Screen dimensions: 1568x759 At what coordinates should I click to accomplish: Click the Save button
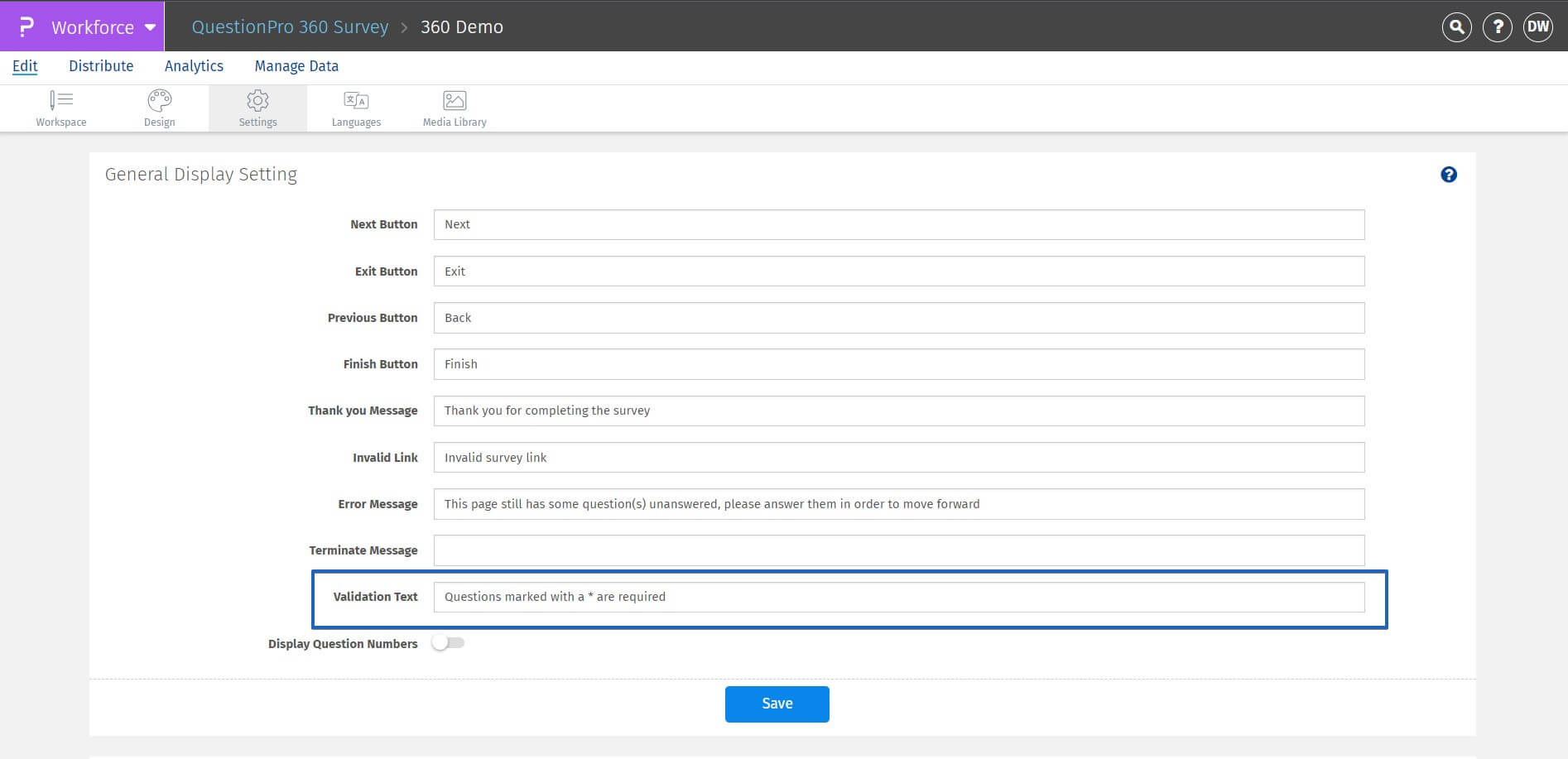pyautogui.click(x=777, y=704)
